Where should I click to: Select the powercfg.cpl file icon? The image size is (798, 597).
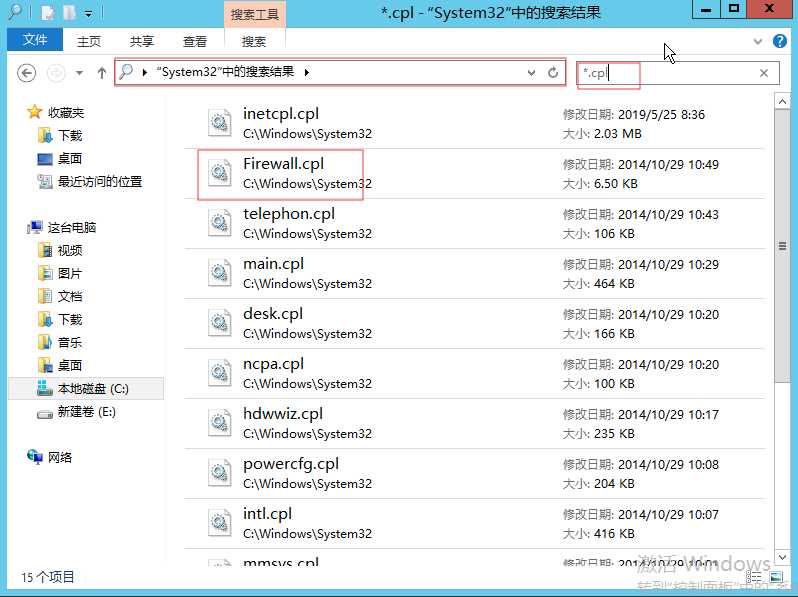(x=219, y=473)
